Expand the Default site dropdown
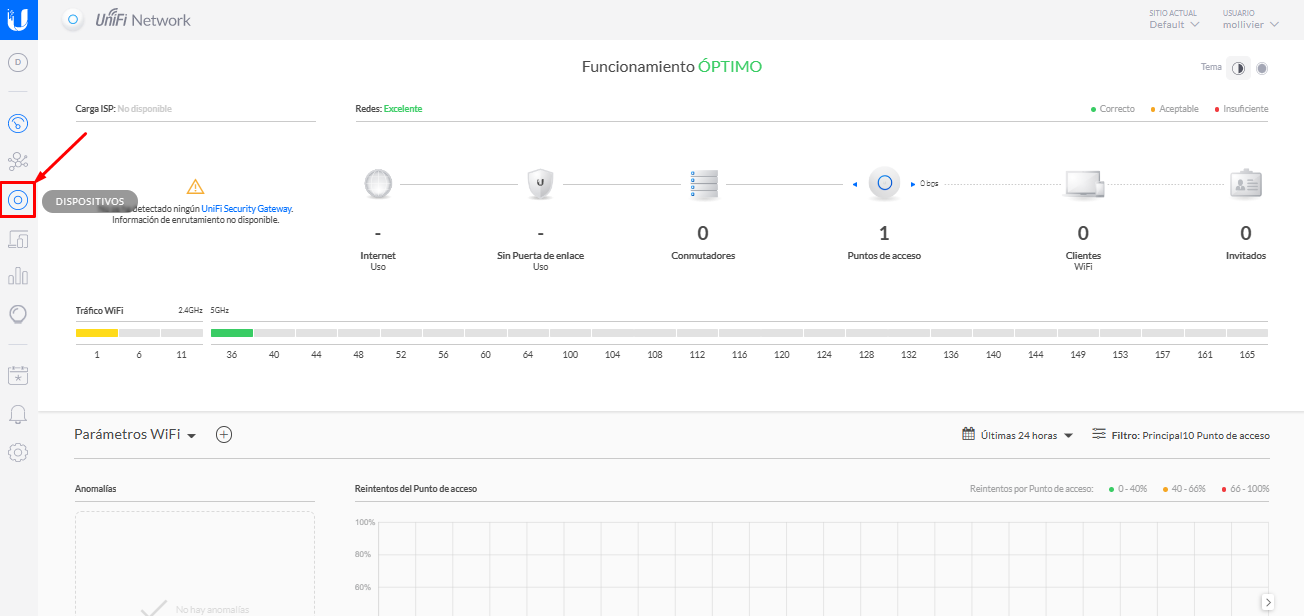The height and width of the screenshot is (616, 1304). (x=1174, y=25)
